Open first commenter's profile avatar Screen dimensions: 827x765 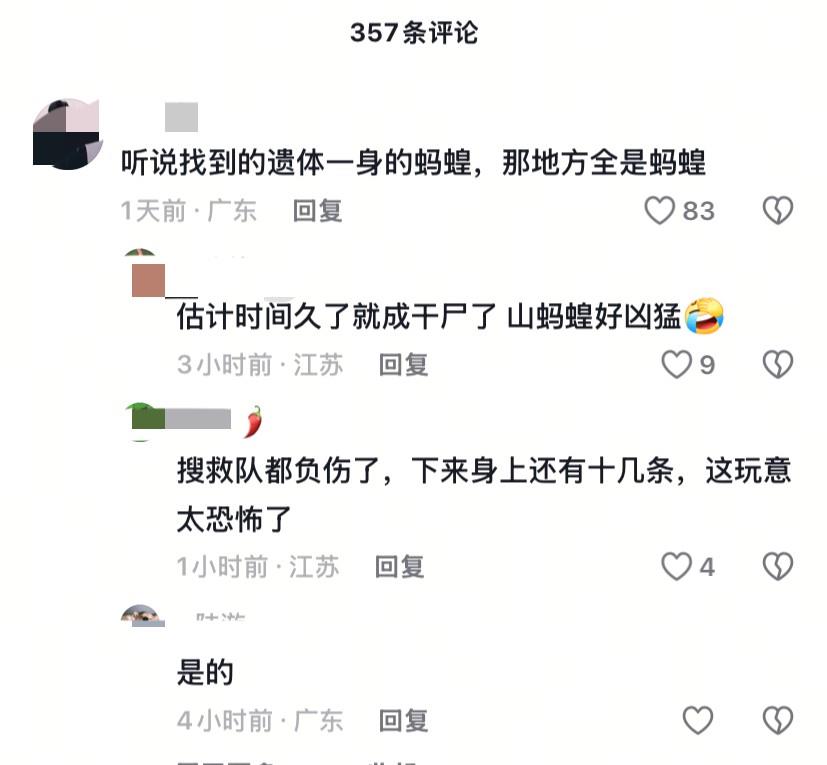tap(67, 134)
